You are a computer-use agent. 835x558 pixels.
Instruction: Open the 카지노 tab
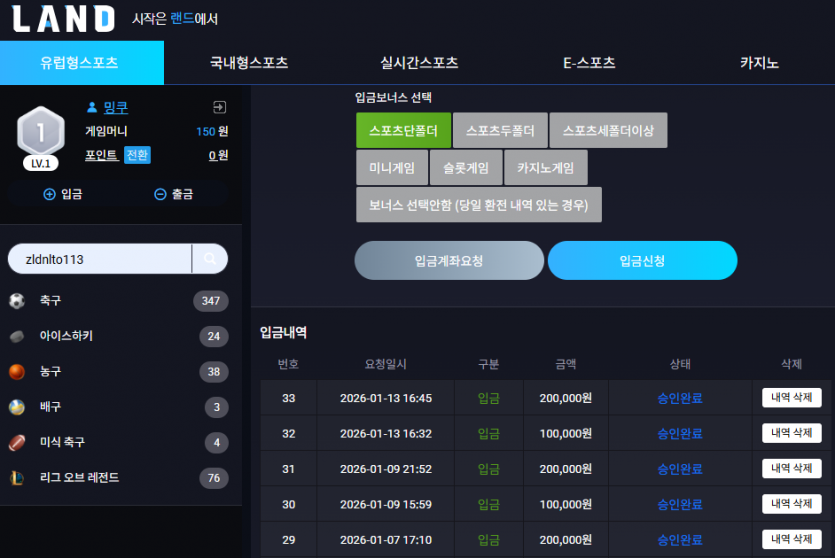[759, 63]
